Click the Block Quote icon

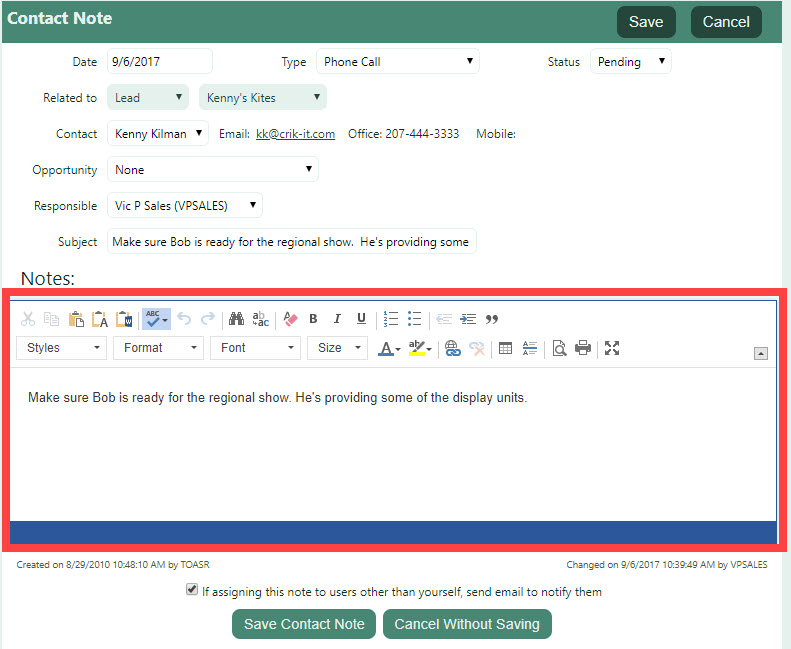tap(492, 319)
